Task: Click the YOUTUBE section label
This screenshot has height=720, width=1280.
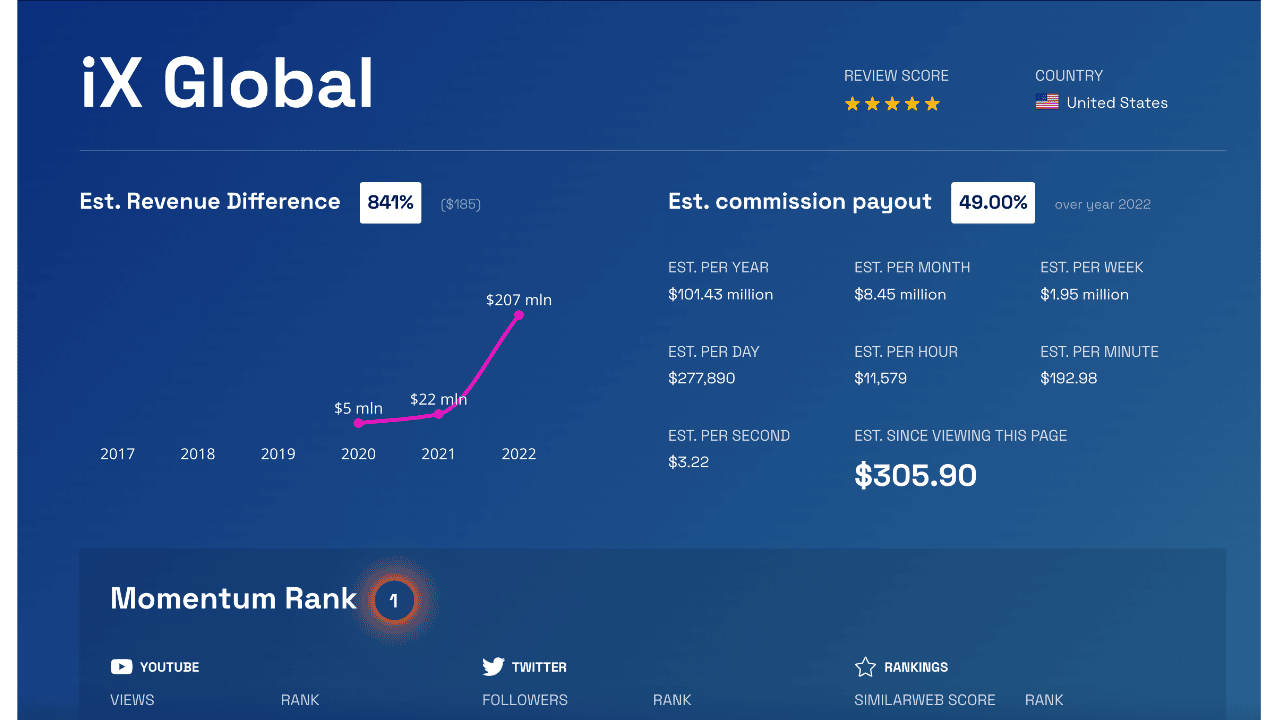Action: (x=169, y=667)
